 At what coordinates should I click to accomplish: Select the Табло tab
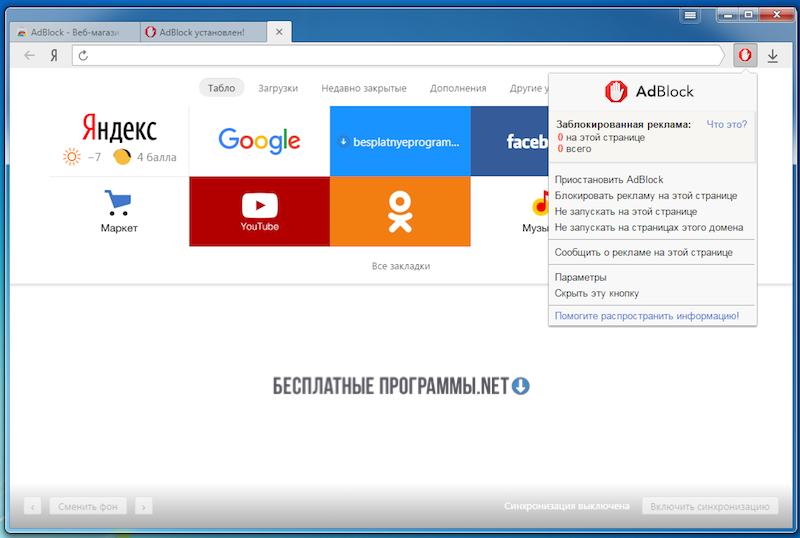point(221,88)
